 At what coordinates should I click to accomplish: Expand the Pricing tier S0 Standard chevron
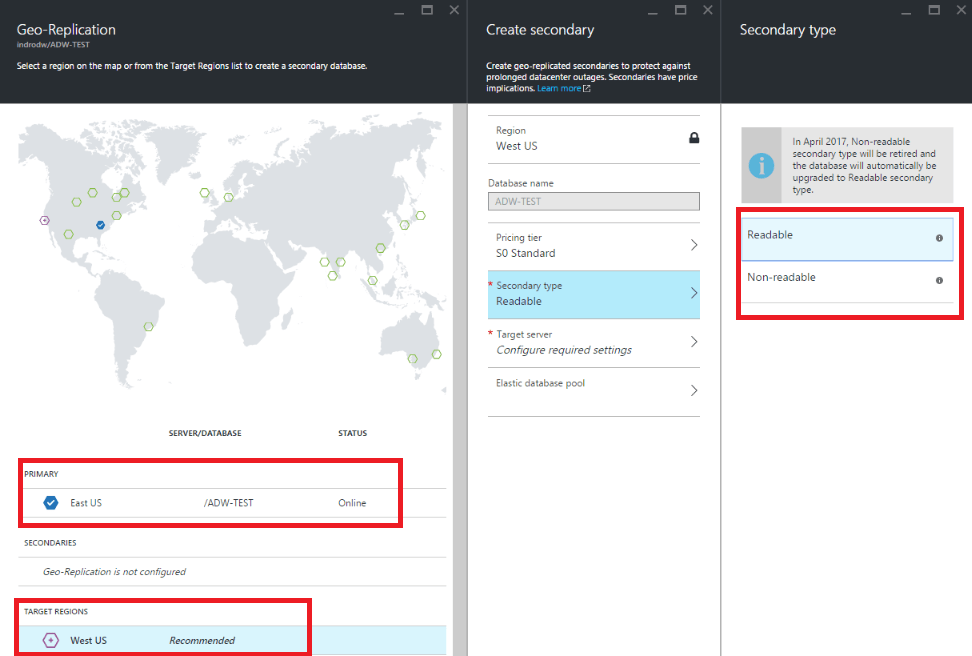[694, 245]
